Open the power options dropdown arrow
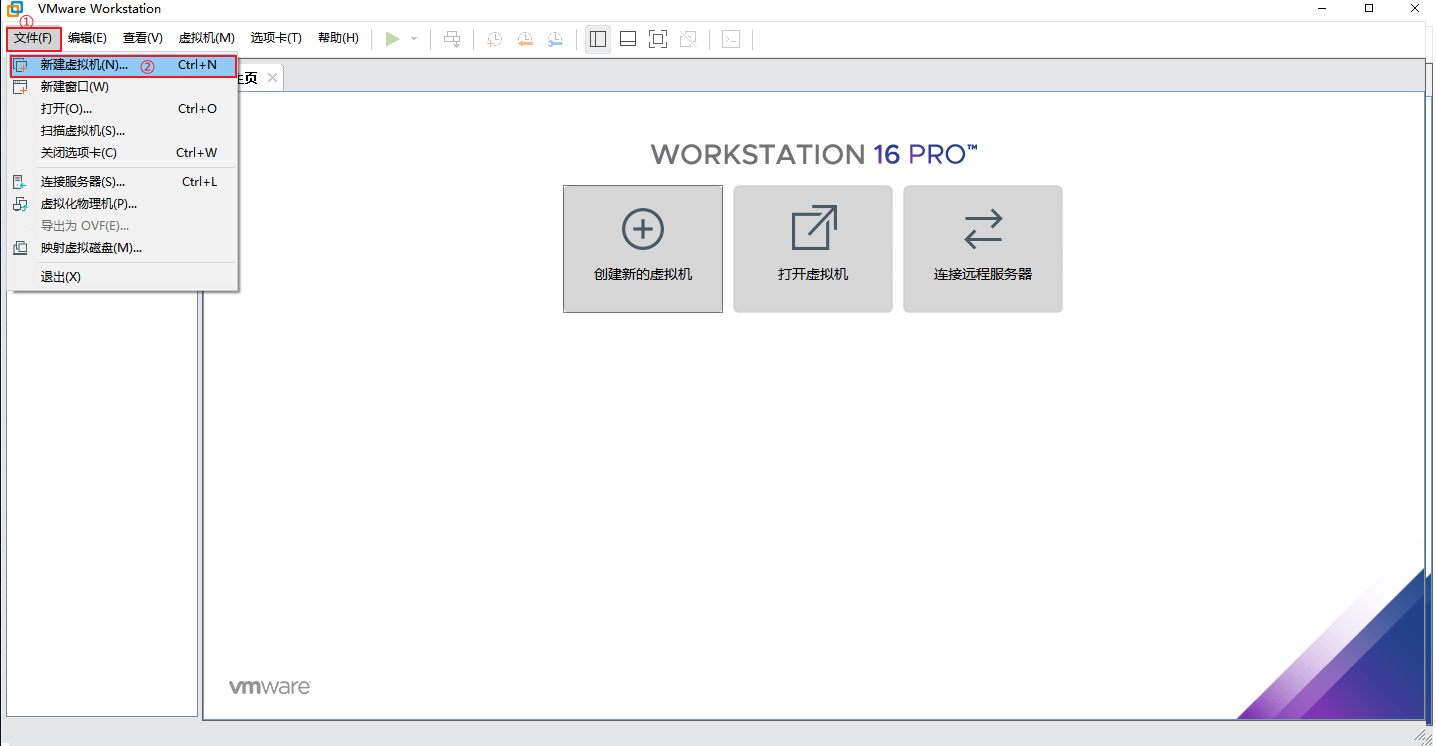The image size is (1436, 746). (414, 39)
